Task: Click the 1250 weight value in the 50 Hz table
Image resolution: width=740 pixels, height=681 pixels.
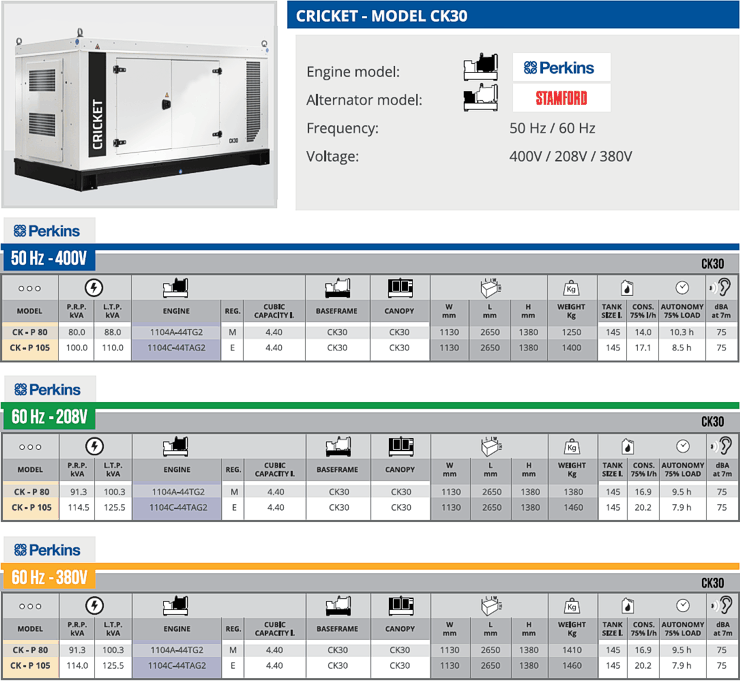Action: [x=572, y=332]
